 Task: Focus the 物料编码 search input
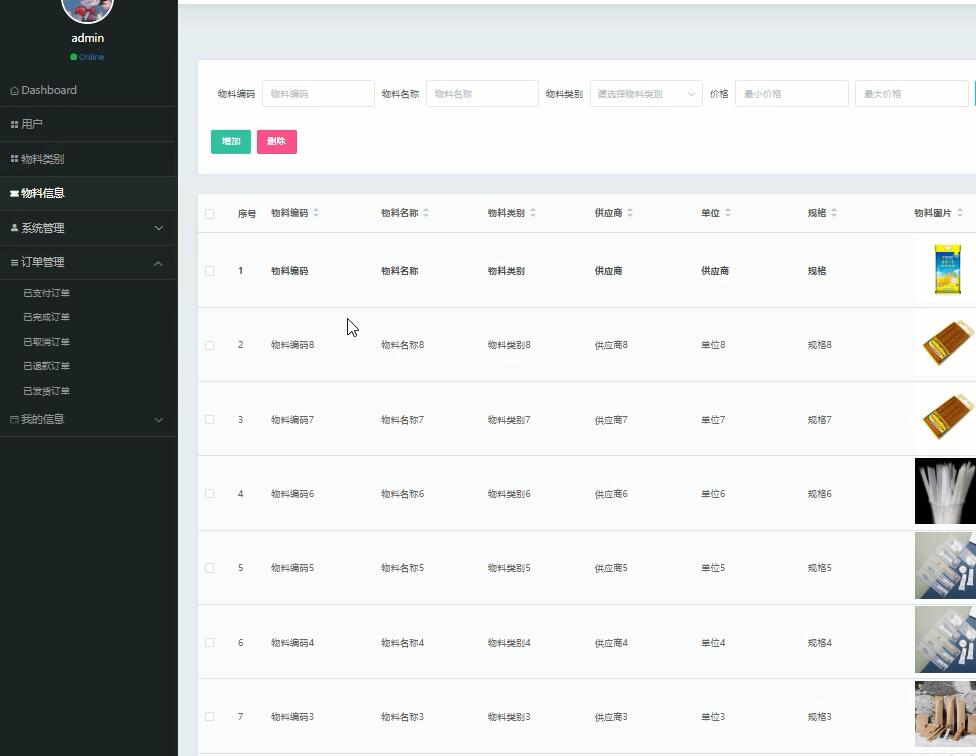tap(318, 94)
